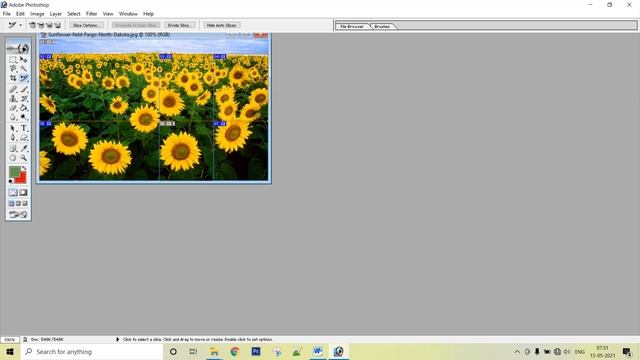The image size is (640, 360).
Task: Expand the status bar info arrow menu
Action: [118, 340]
